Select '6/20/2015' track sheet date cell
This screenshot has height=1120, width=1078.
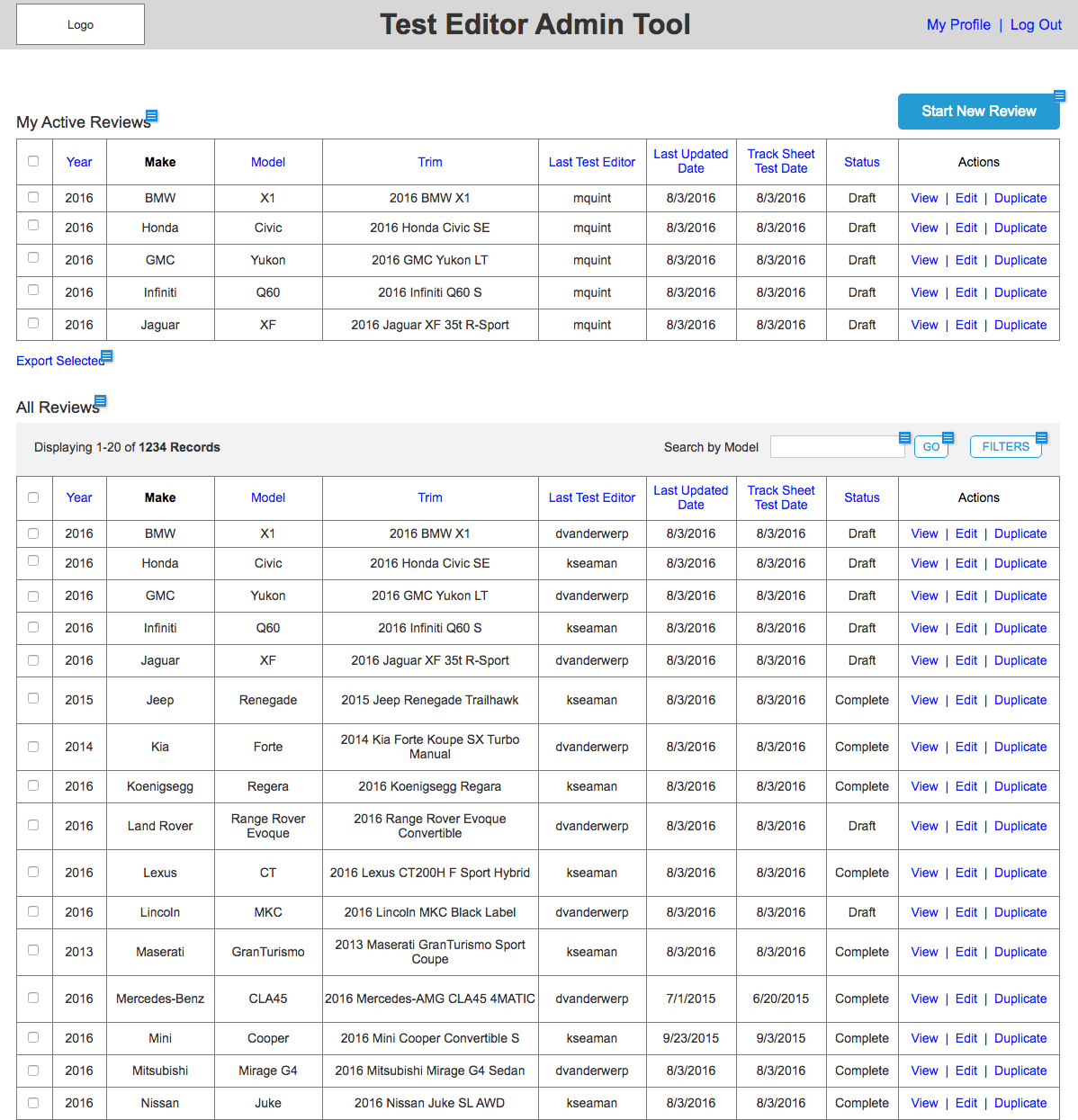point(781,999)
